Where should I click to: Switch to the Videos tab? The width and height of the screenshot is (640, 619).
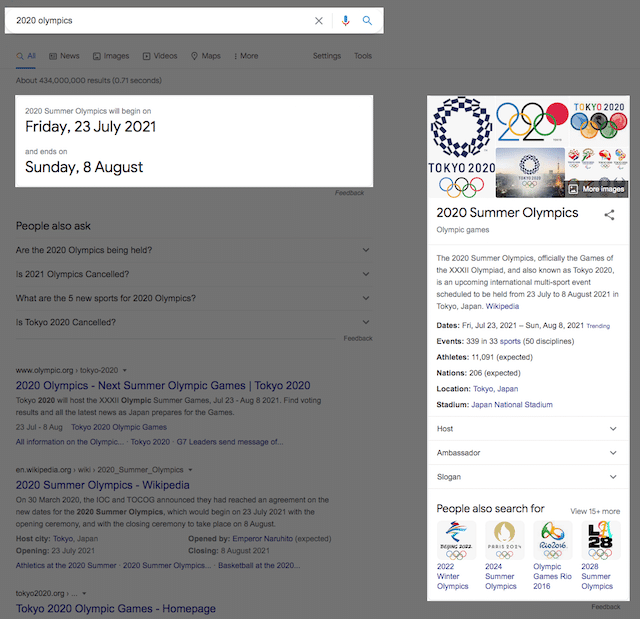pyautogui.click(x=160, y=56)
